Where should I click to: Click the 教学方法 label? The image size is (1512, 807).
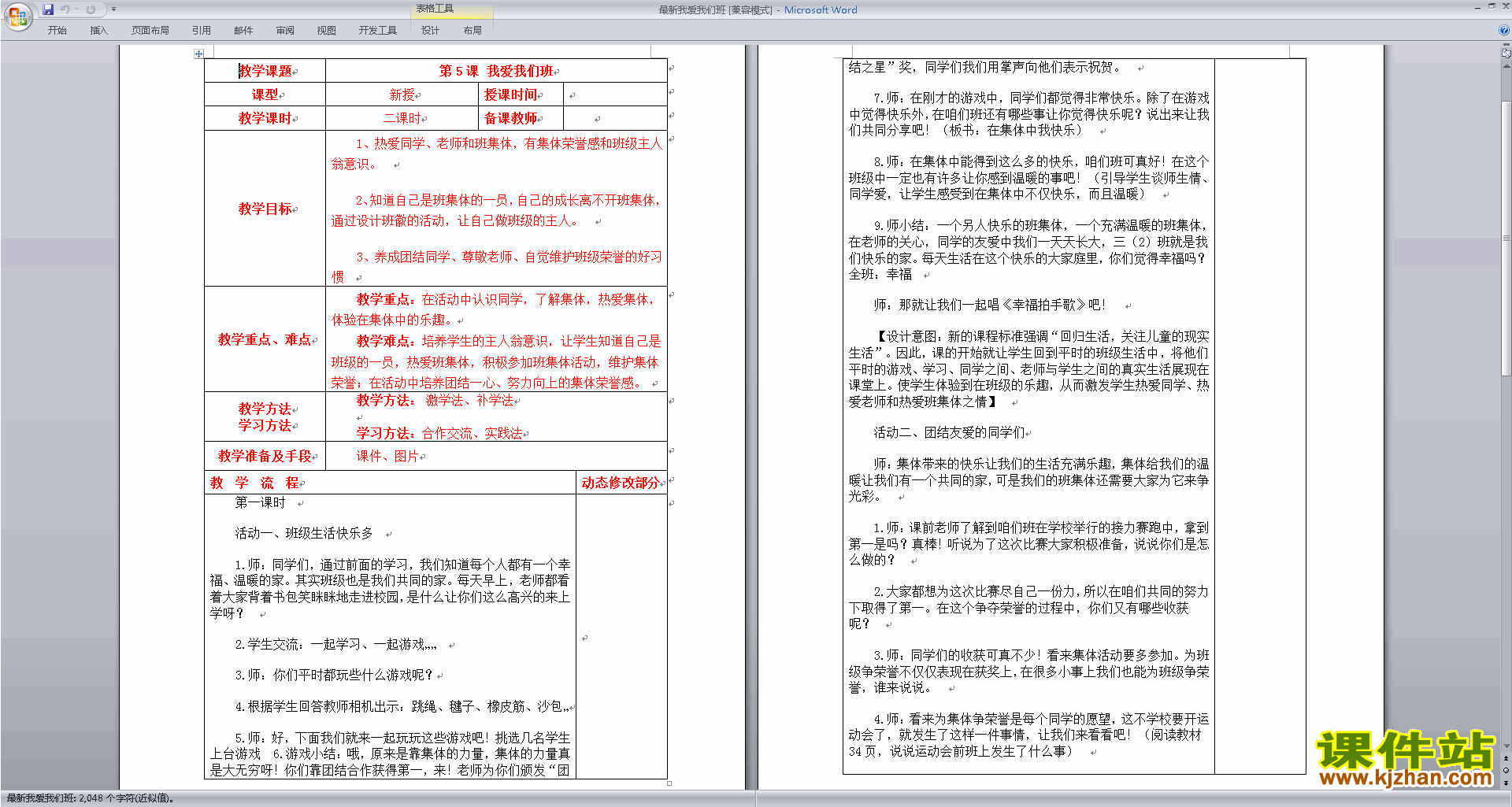(265, 409)
